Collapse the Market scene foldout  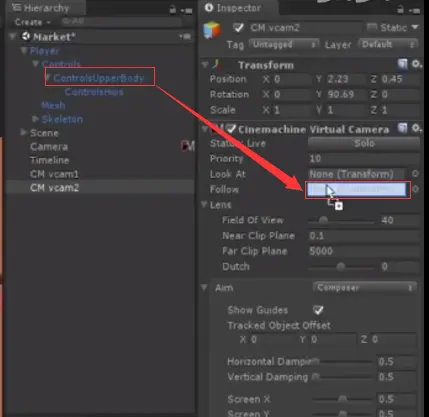(x=13, y=36)
